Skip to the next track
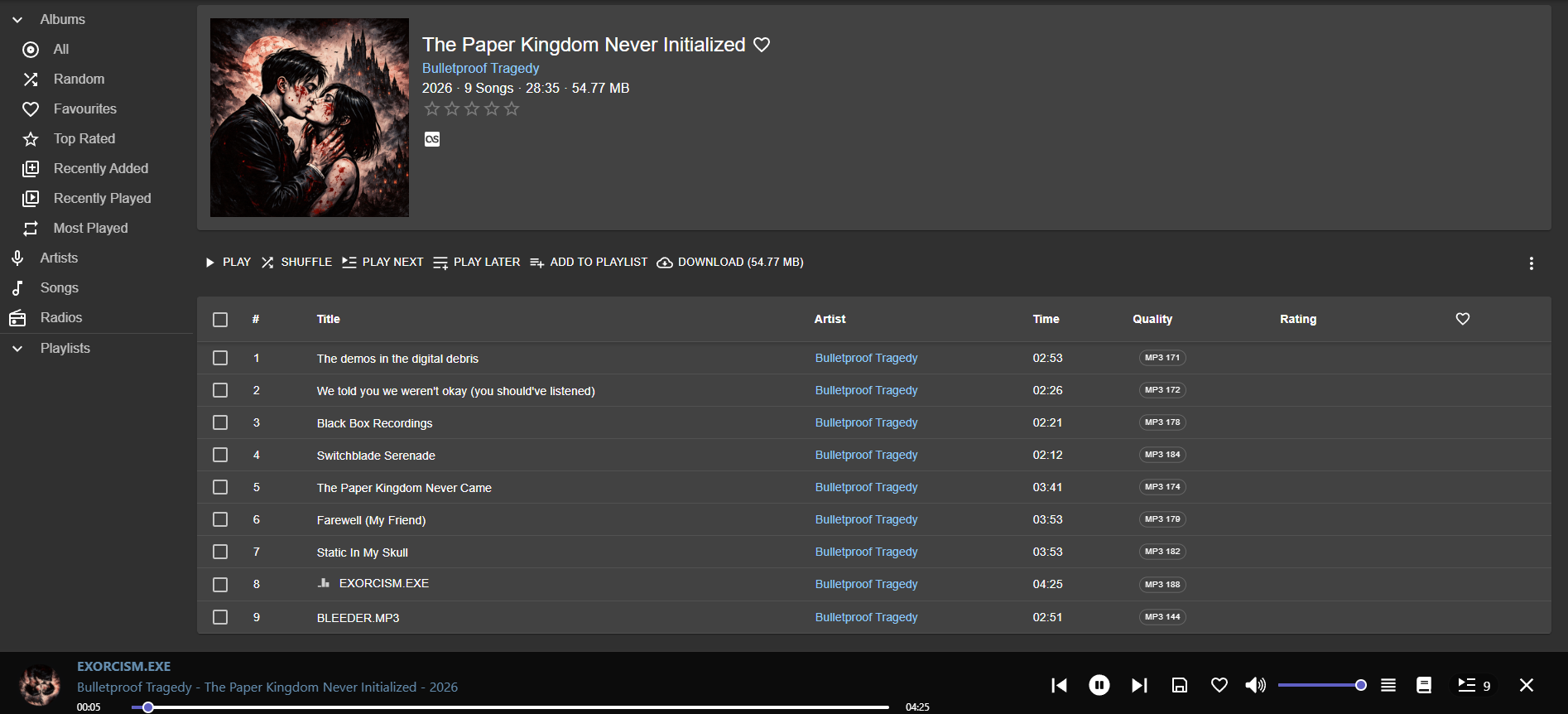This screenshot has height=714, width=1568. click(1139, 685)
